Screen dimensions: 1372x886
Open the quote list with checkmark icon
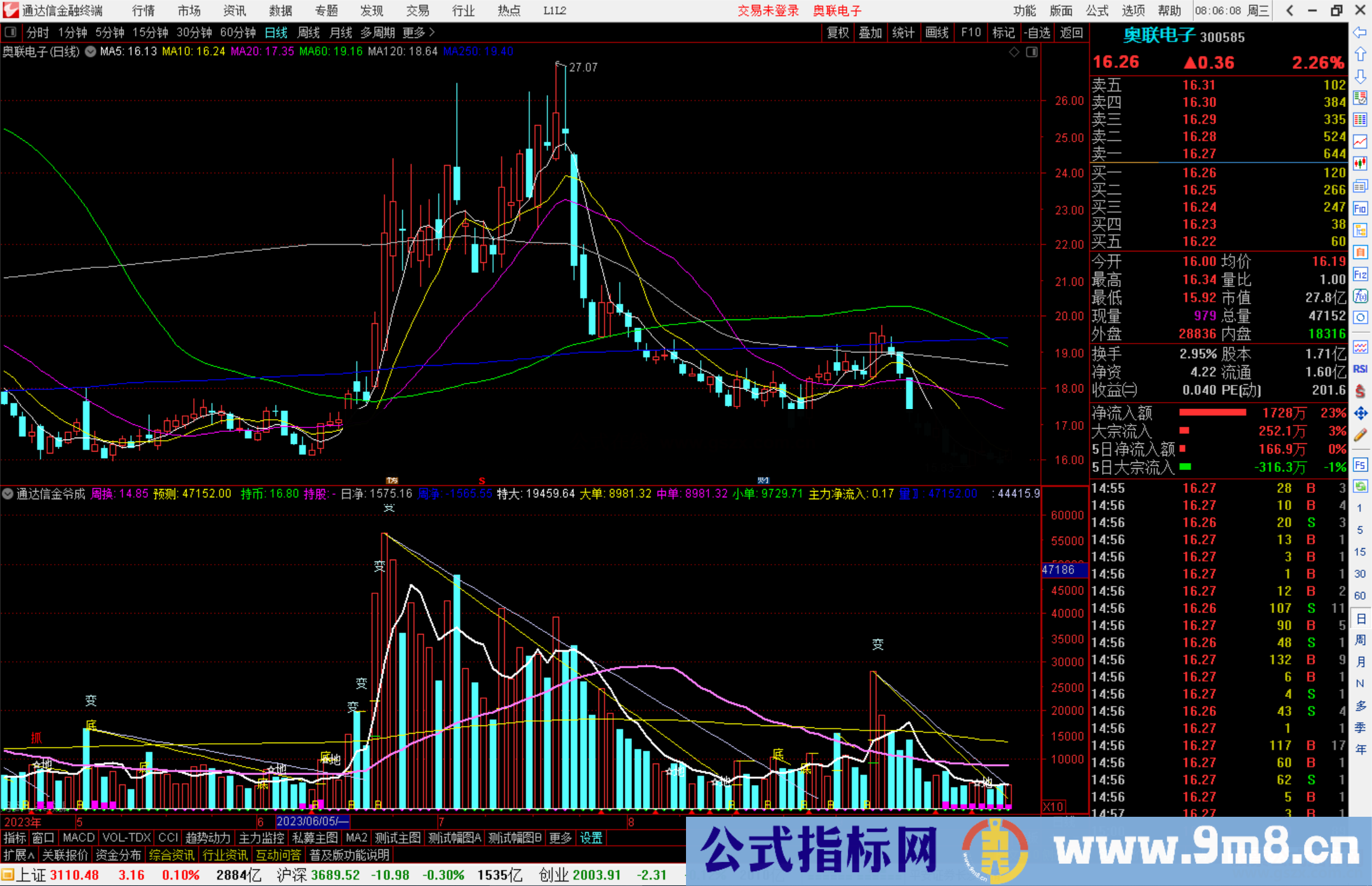click(1360, 98)
